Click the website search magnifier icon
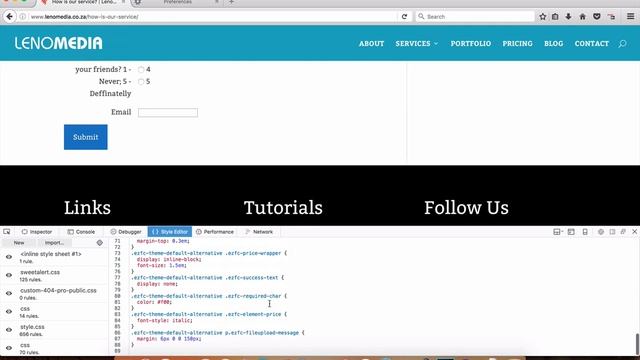Screen dimensions: 640x360 pyautogui.click(x=622, y=44)
